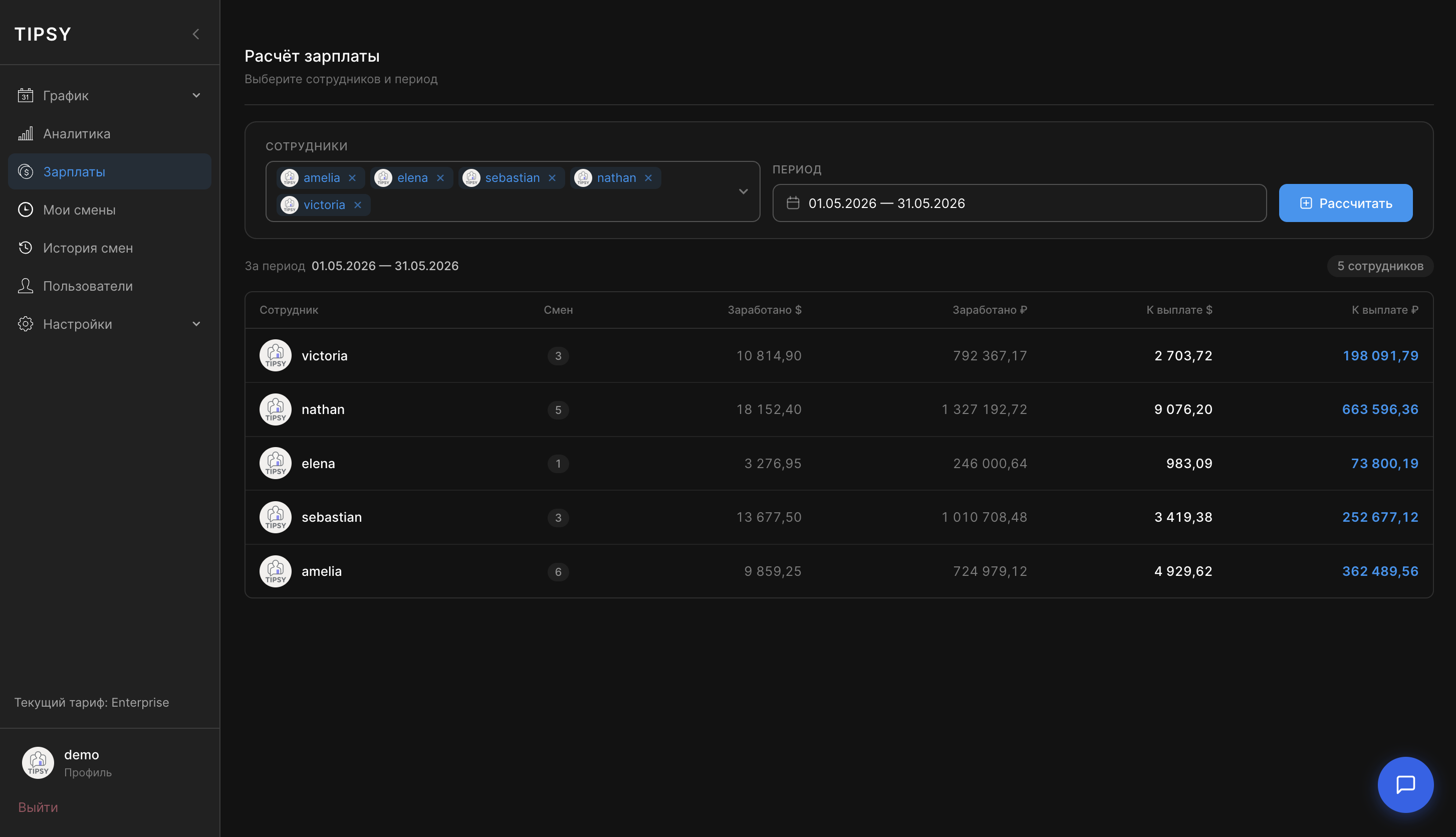Click inside the employees multi-select field

(x=513, y=191)
